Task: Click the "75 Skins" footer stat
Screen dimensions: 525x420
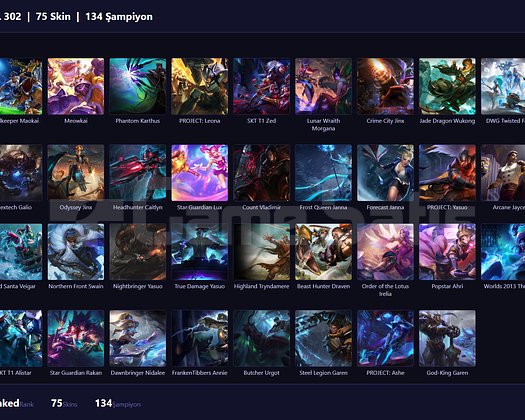Action: 64,403
